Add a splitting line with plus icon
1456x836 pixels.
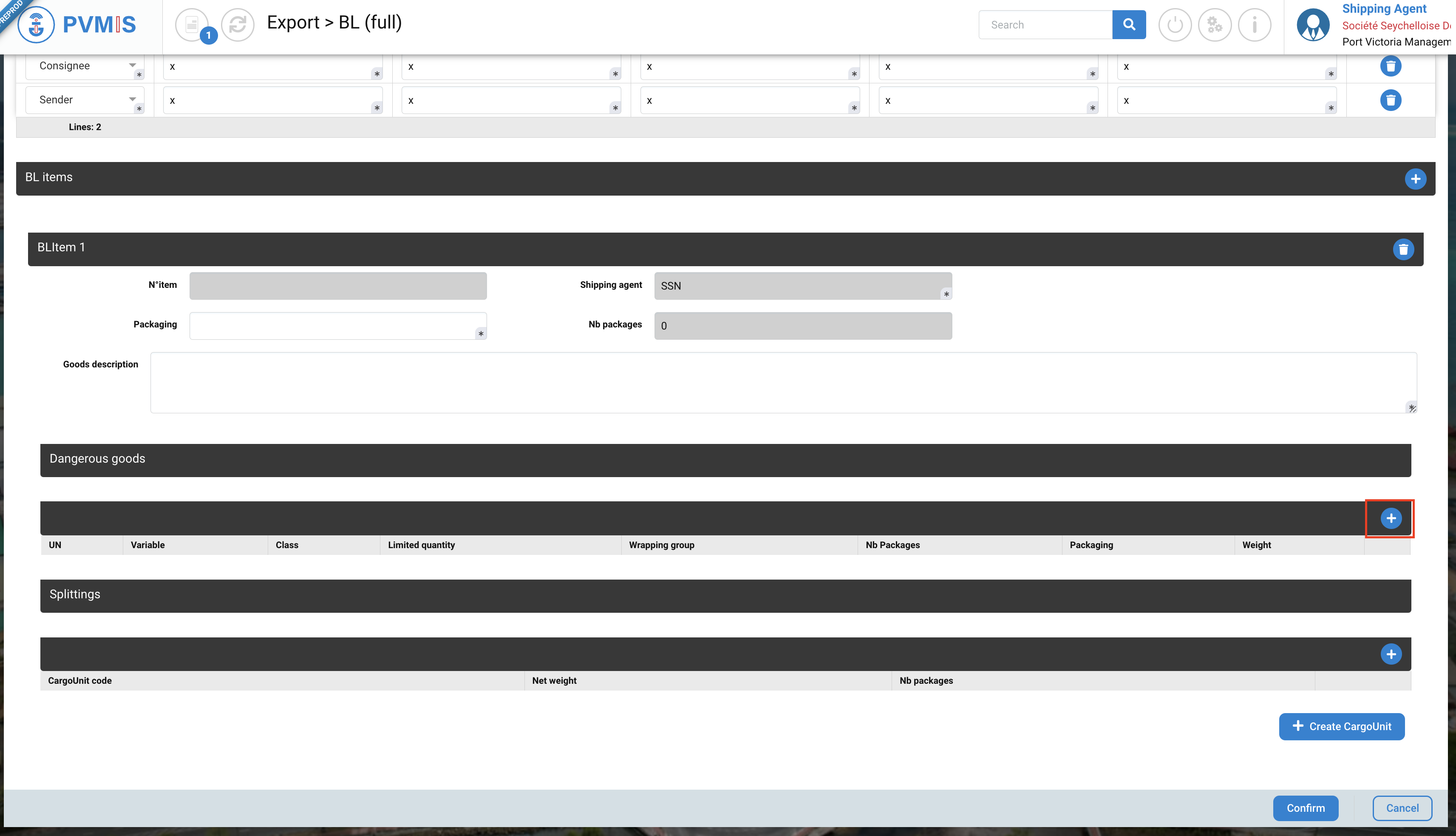click(1391, 654)
